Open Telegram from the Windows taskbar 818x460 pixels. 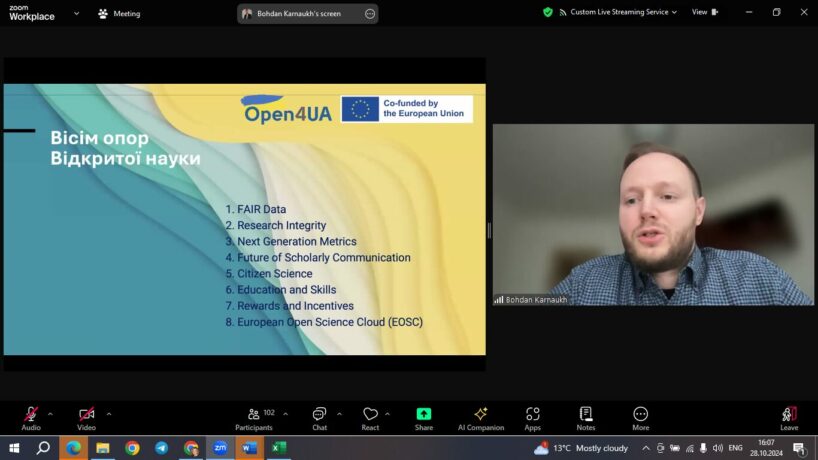coord(161,448)
